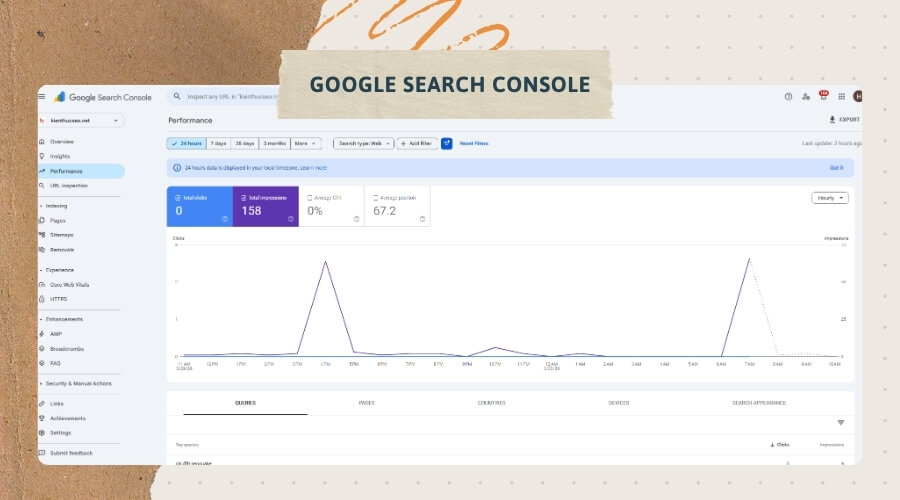The width and height of the screenshot is (900, 500).
Task: Click Got it on the banner
Action: point(837,168)
